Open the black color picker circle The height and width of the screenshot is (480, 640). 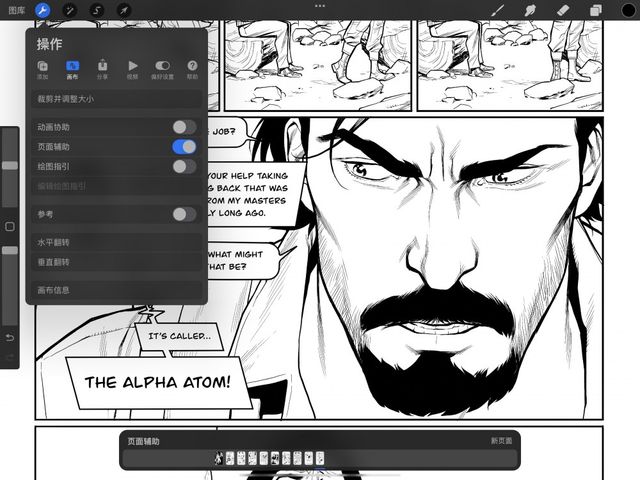[628, 10]
